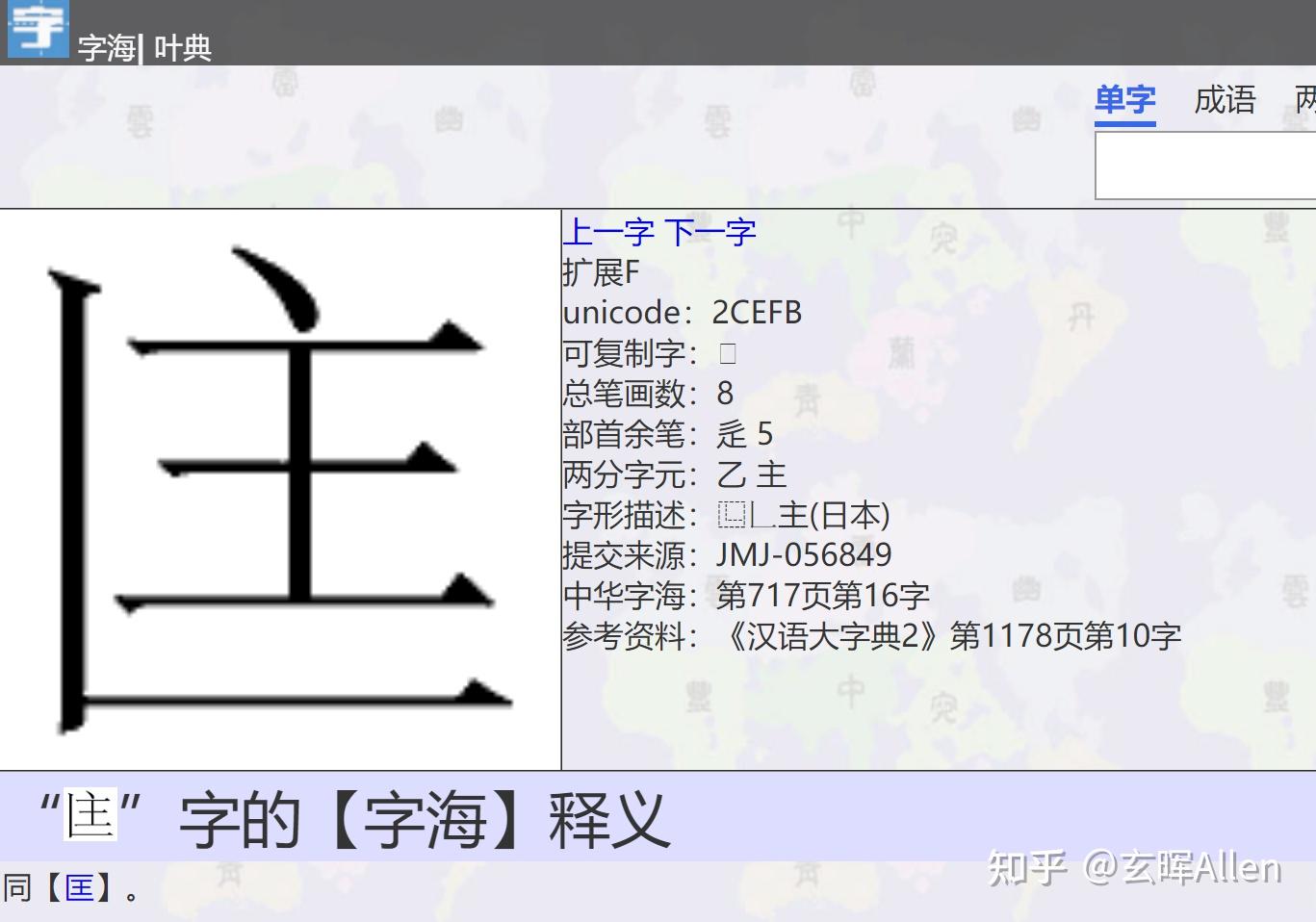Select the components 乙 主

tap(752, 474)
